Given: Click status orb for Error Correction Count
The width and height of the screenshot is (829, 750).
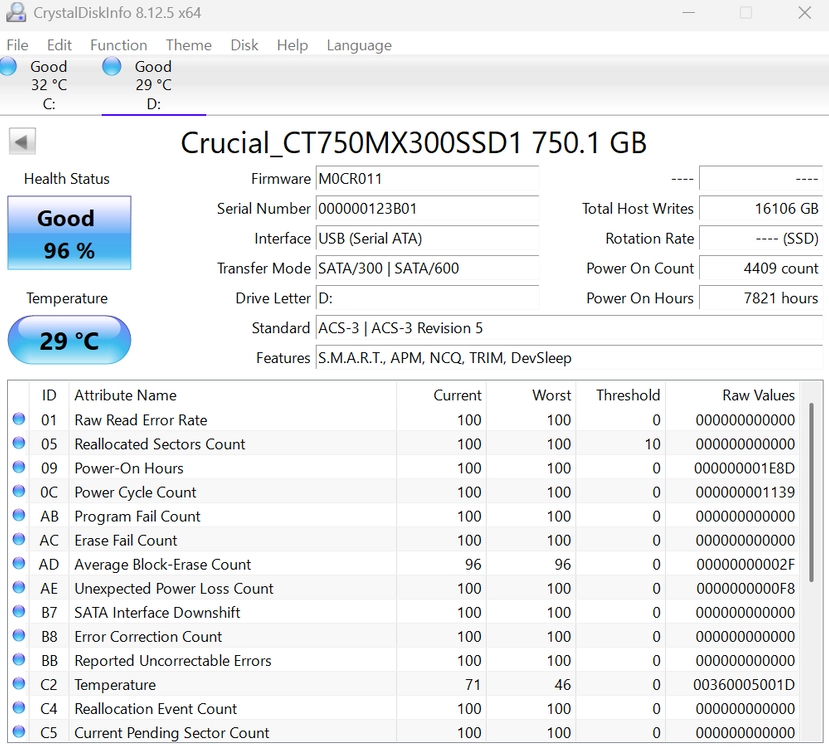Looking at the screenshot, I should point(19,635).
